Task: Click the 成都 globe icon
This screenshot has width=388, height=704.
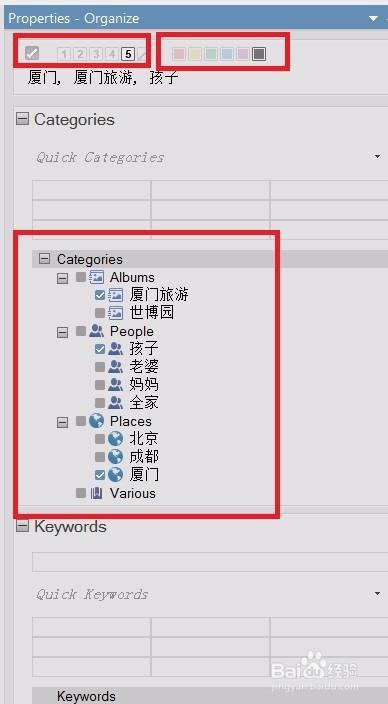Action: 115,457
